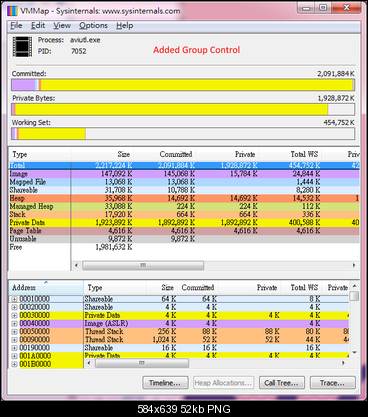Click the Private Bytes bar graph
Viewport: 368px width, 417px height.
coord(183,109)
